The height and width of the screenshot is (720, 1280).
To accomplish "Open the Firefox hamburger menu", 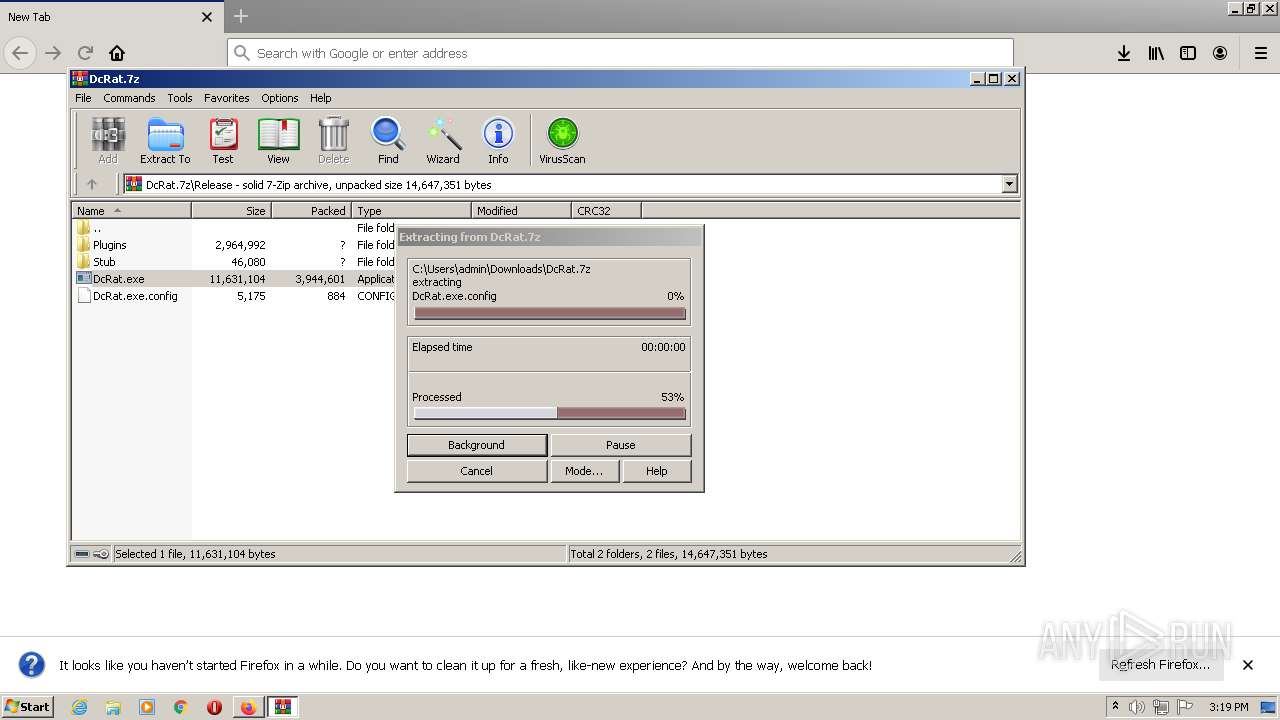I will click(1261, 53).
